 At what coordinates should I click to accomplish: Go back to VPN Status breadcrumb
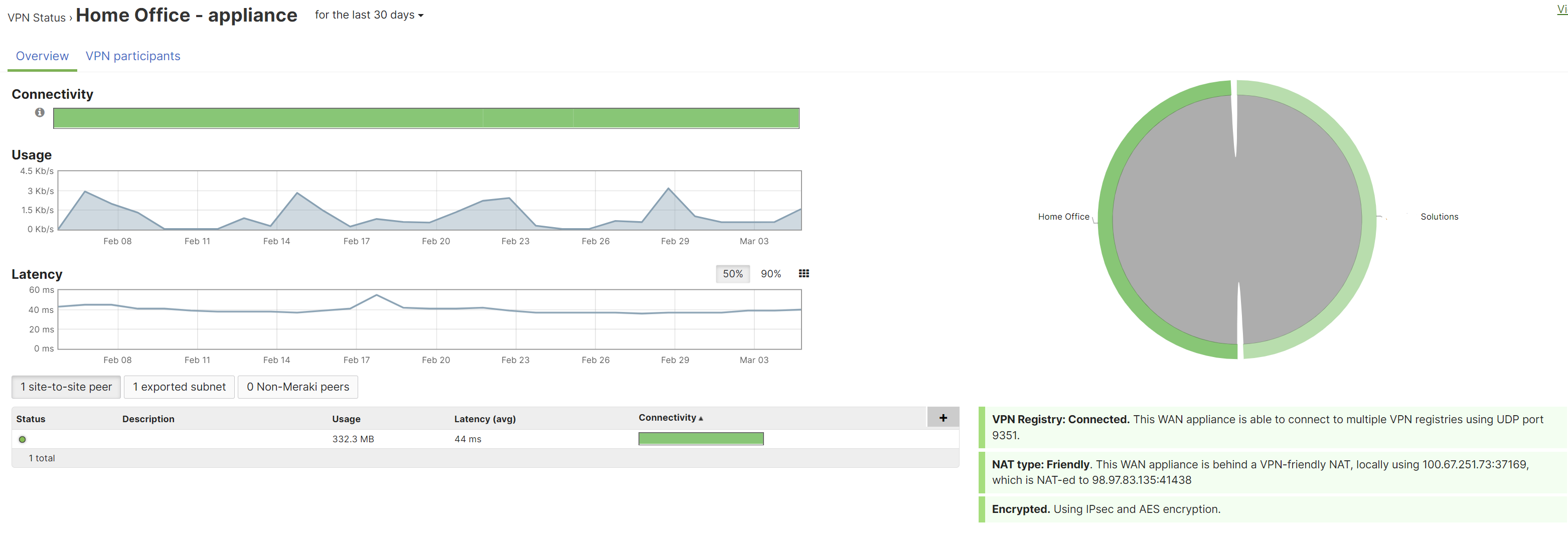(x=36, y=18)
